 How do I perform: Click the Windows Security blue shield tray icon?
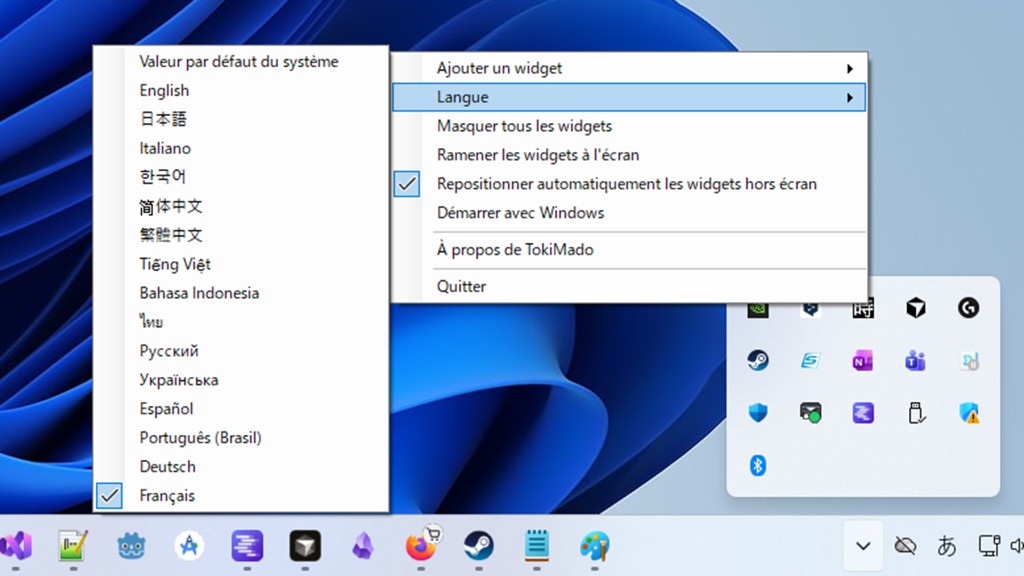[758, 413]
